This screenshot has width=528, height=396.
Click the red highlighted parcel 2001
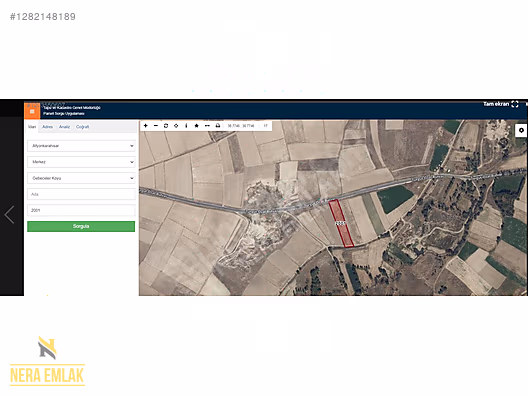tap(341, 223)
